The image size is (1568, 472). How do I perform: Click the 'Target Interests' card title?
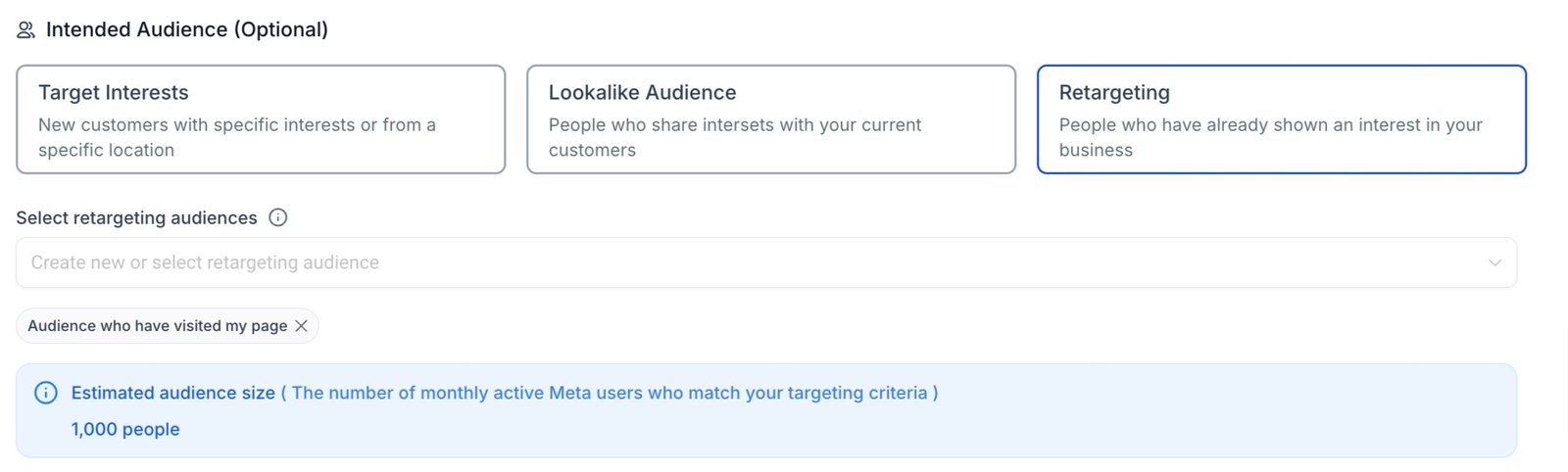[x=114, y=93]
